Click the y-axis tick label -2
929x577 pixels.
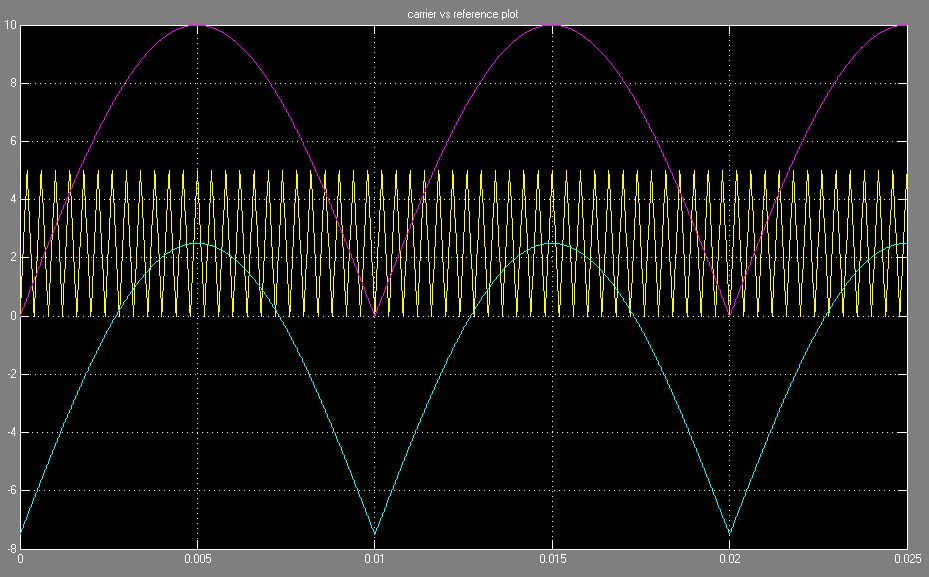(x=10, y=374)
